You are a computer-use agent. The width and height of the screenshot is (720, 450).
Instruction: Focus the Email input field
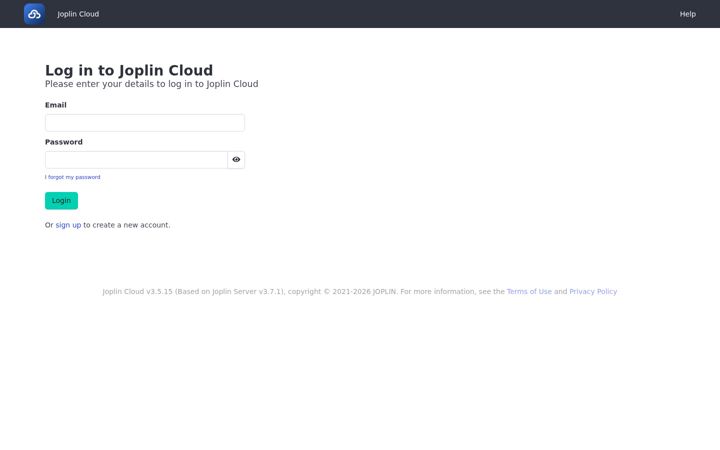tap(145, 123)
